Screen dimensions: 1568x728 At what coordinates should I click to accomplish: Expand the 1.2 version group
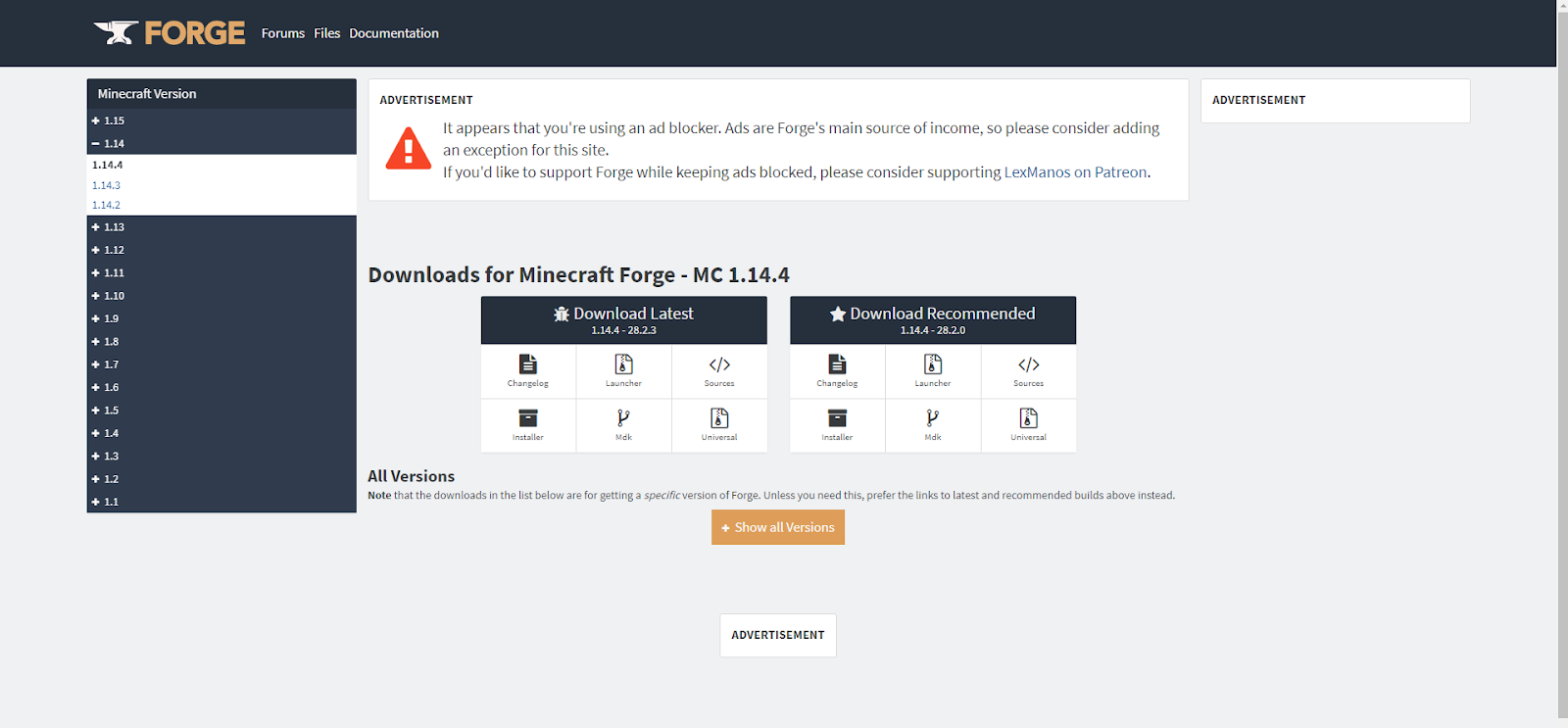tap(221, 478)
